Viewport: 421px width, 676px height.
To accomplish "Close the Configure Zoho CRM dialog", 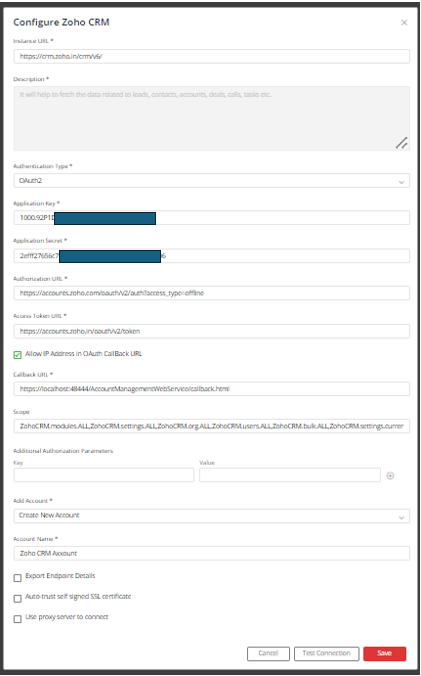I will pyautogui.click(x=404, y=22).
